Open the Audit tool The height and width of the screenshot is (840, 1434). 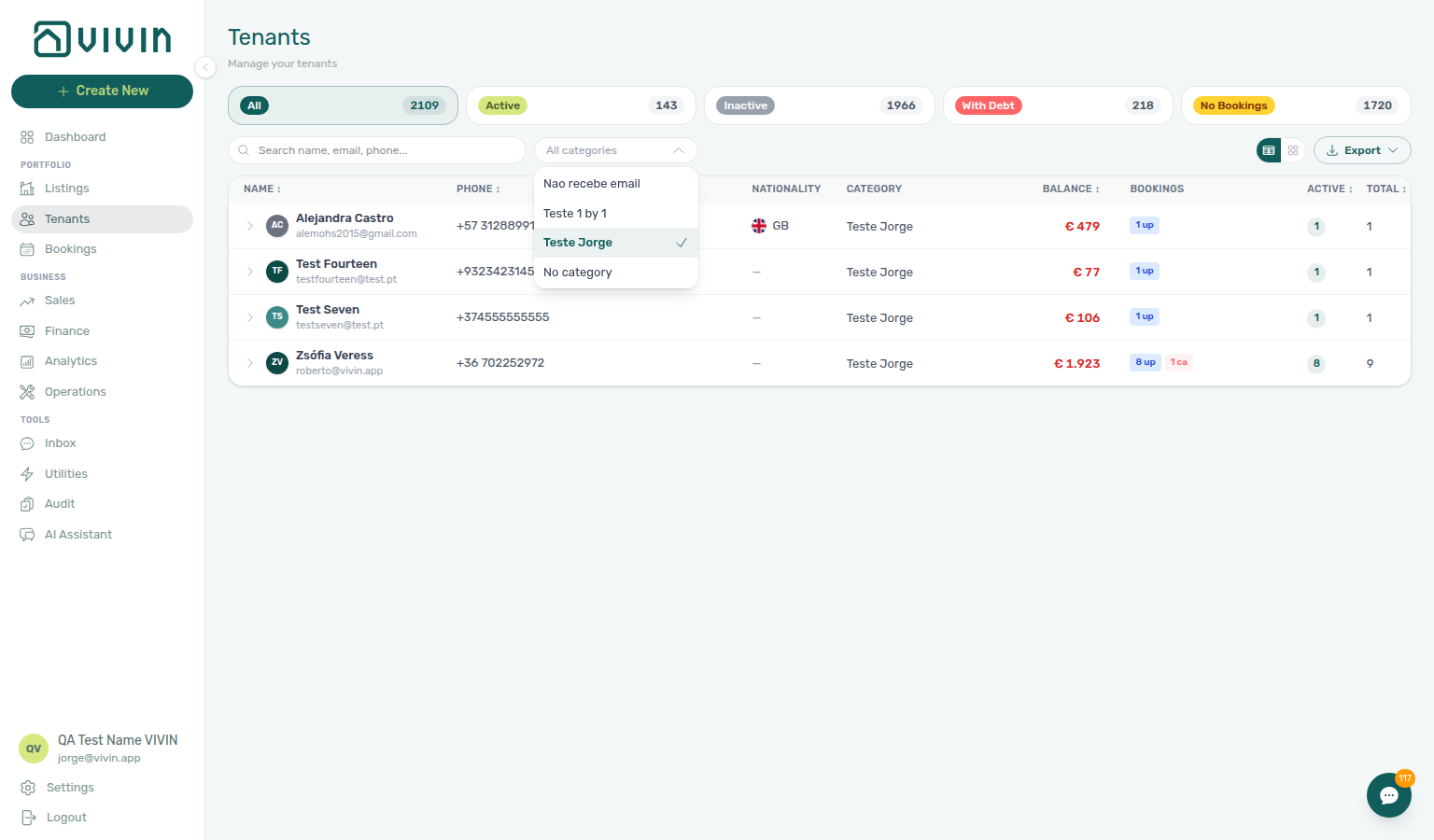click(102, 504)
